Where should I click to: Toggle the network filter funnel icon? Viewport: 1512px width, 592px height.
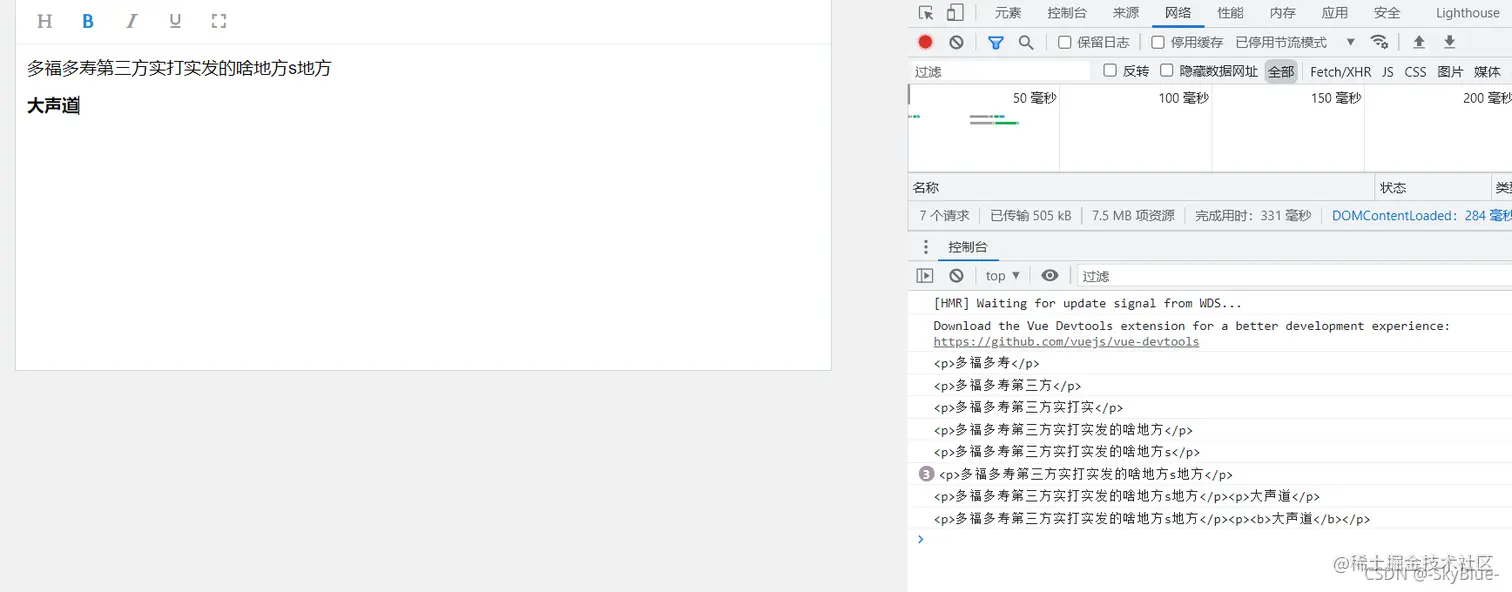tap(995, 42)
